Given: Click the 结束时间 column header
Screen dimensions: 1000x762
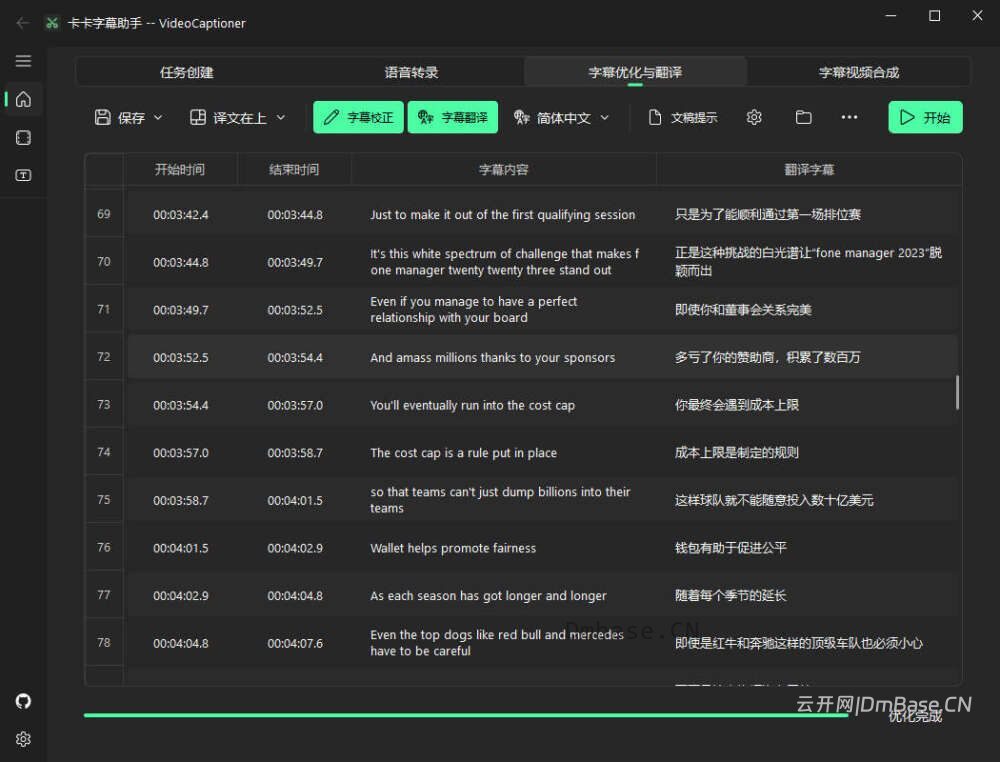Looking at the screenshot, I should (x=294, y=170).
